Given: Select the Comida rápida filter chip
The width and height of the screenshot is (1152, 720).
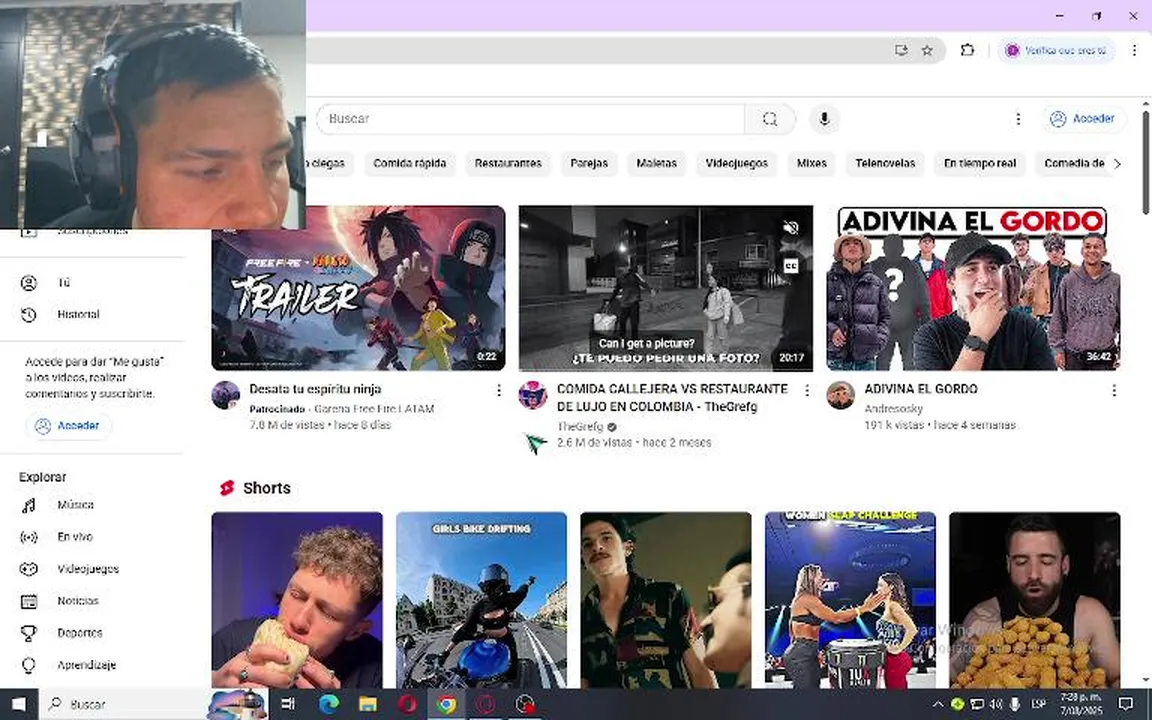Looking at the screenshot, I should [409, 163].
